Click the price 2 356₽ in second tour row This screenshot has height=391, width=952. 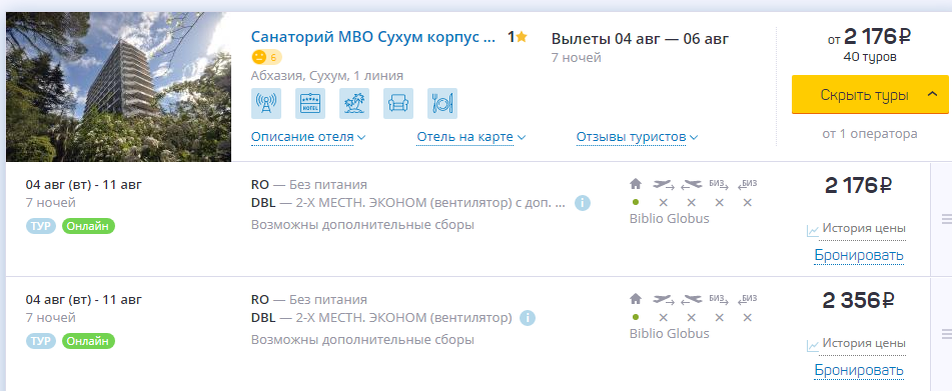858,300
